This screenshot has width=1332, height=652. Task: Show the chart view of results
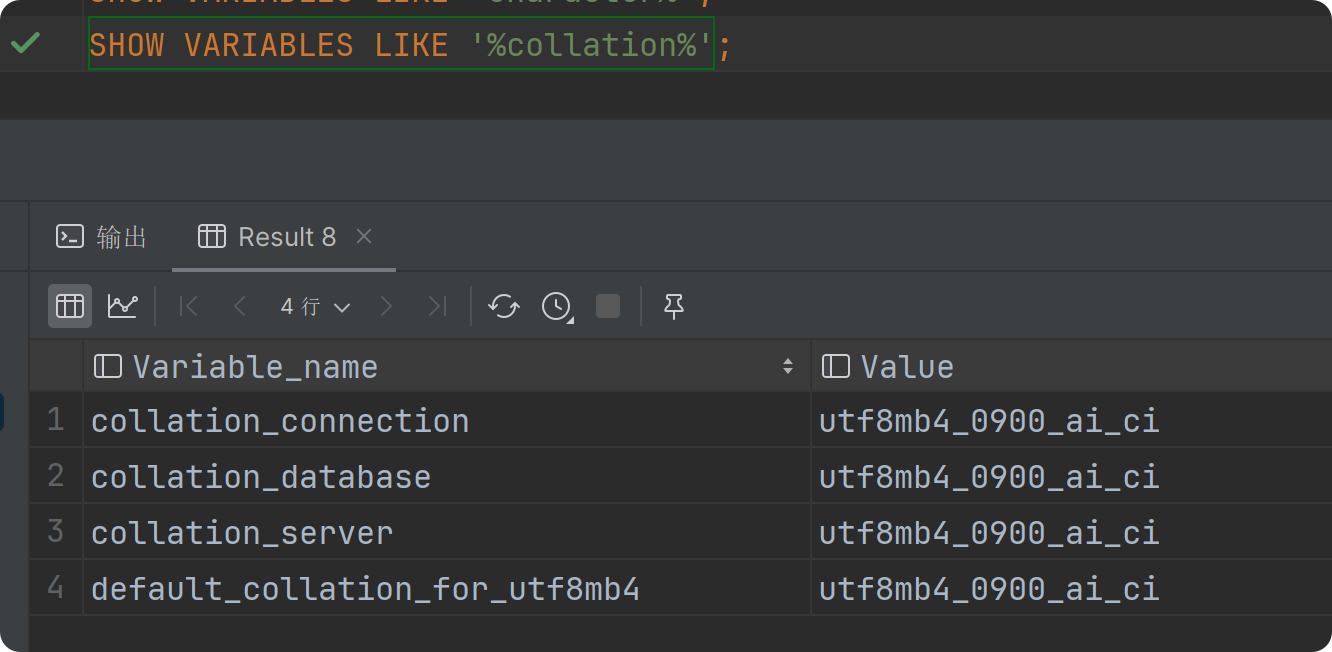pyautogui.click(x=123, y=306)
